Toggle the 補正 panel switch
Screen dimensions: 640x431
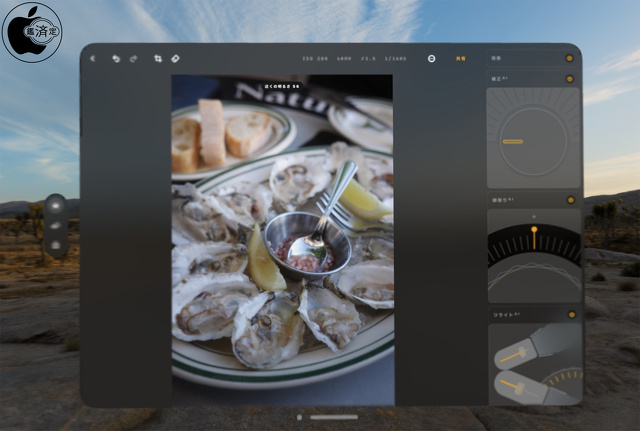click(569, 79)
